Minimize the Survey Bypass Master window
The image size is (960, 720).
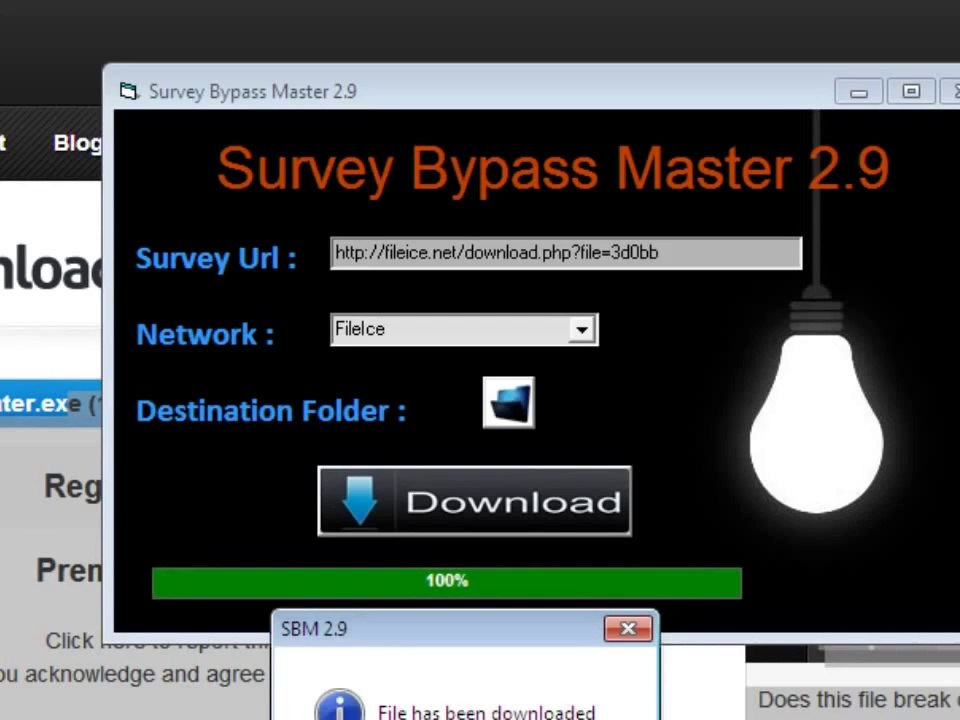tap(858, 92)
